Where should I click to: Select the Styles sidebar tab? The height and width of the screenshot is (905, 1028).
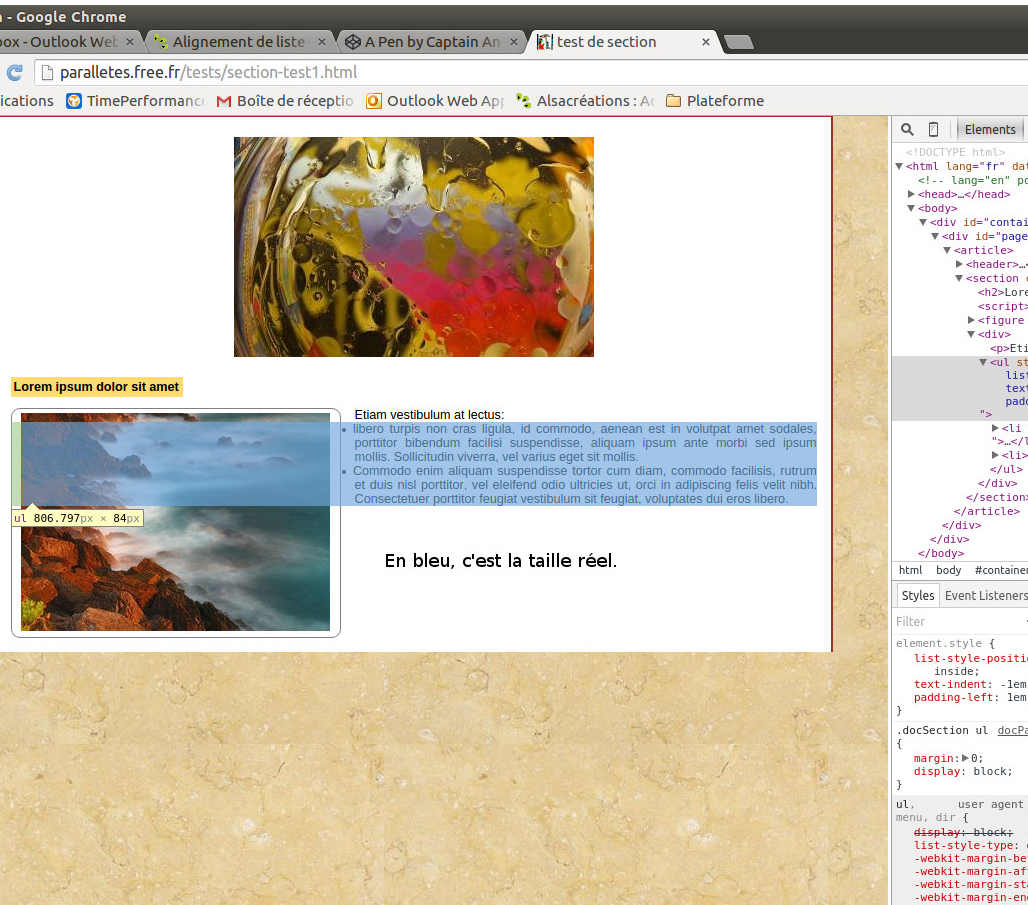[x=917, y=595]
